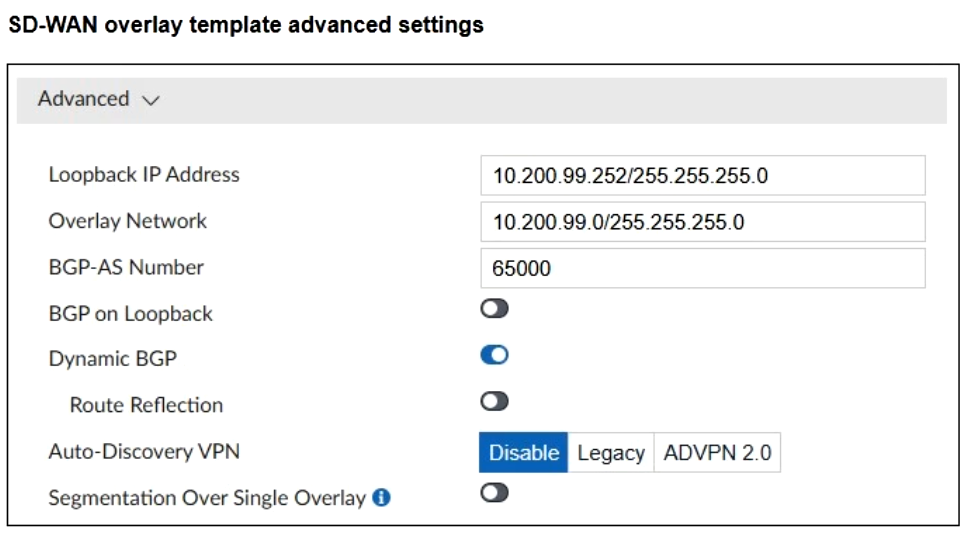This screenshot has width=967, height=535.
Task: Select Disable for Auto-Discovery VPN
Action: 523,452
